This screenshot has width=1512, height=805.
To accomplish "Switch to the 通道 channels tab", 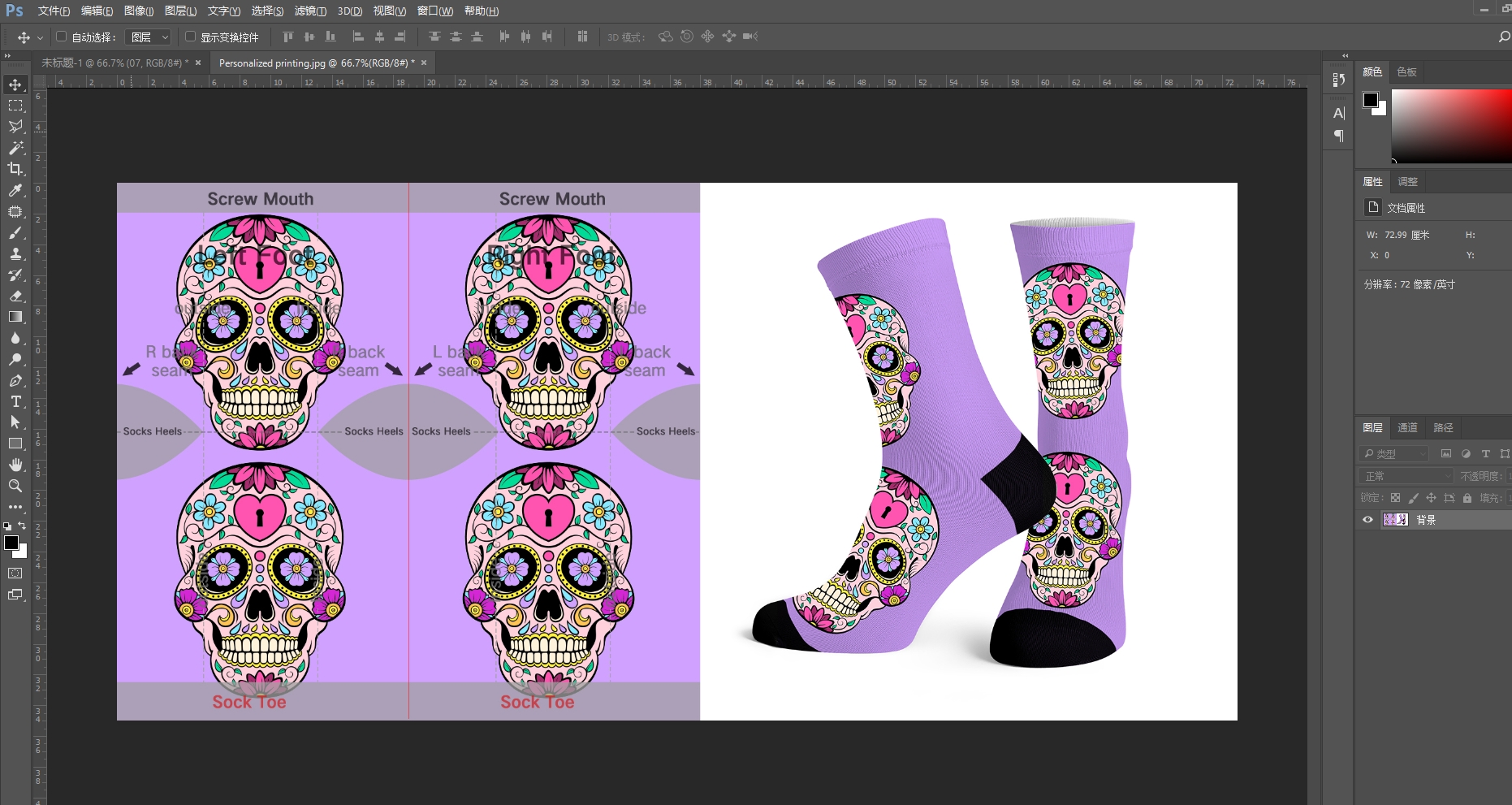I will pos(1407,427).
